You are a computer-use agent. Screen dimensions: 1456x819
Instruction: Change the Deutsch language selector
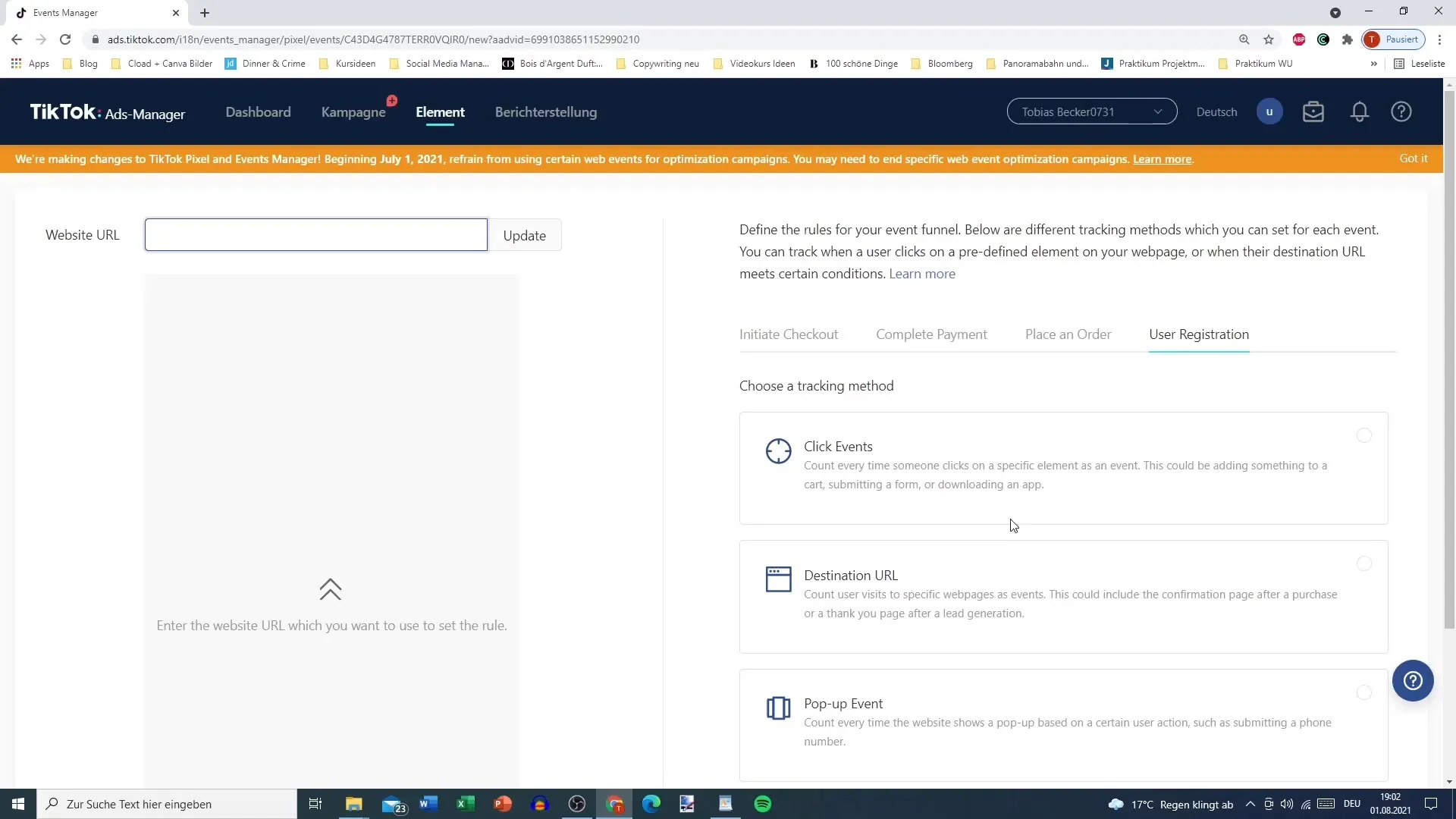click(x=1216, y=112)
